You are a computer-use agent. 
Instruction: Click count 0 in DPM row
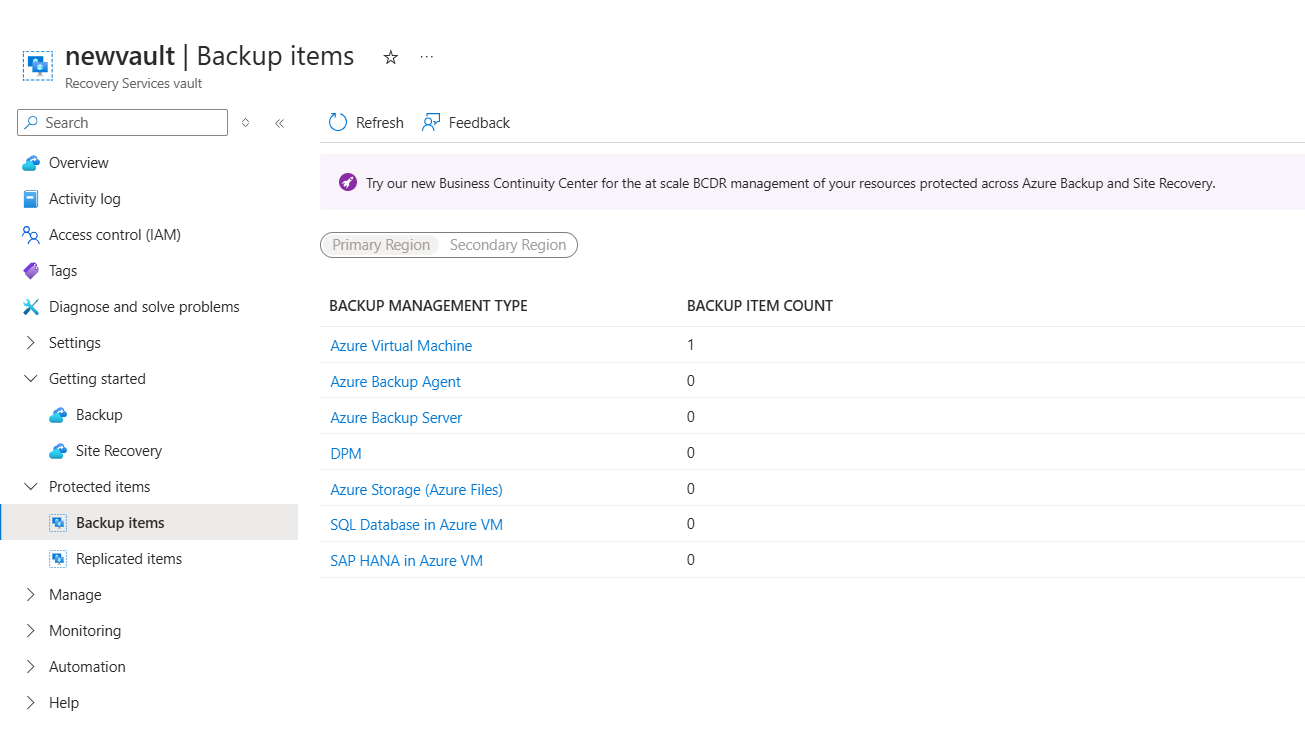click(691, 453)
